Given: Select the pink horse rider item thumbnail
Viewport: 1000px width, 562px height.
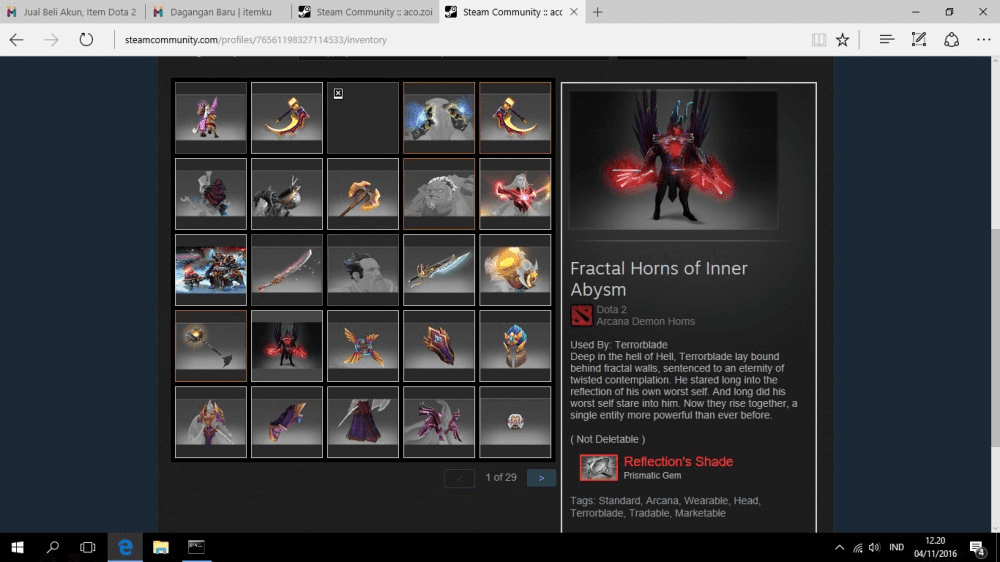Looking at the screenshot, I should pos(210,117).
